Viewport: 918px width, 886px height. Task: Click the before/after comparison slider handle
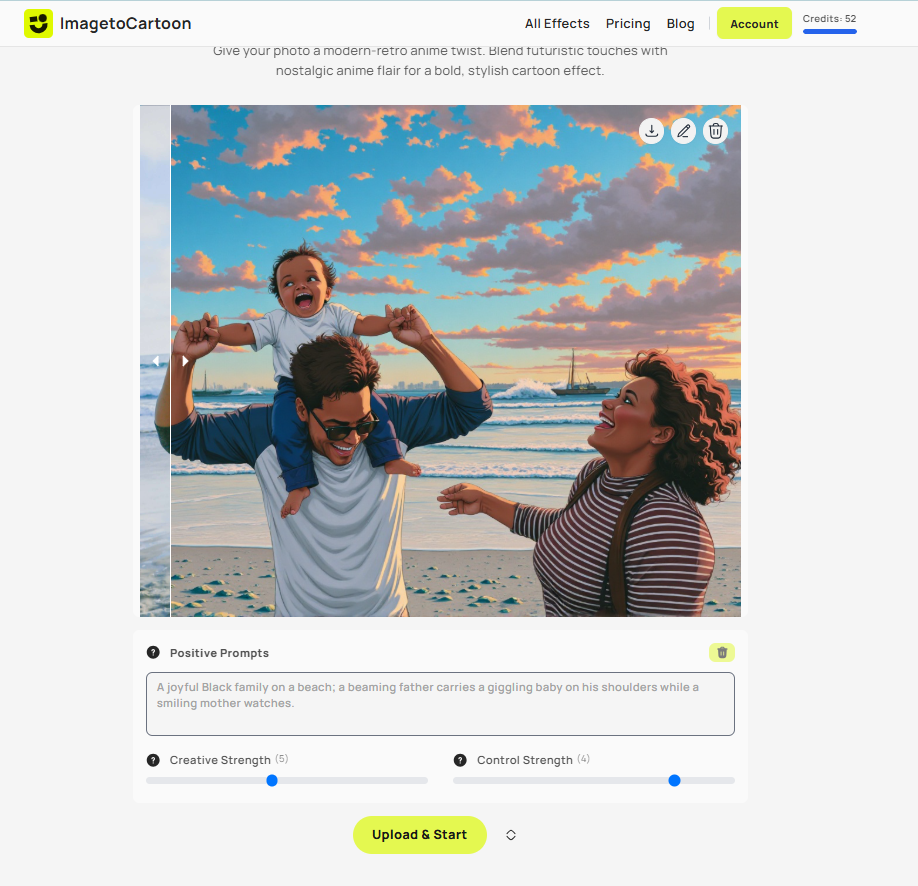pyautogui.click(x=170, y=361)
